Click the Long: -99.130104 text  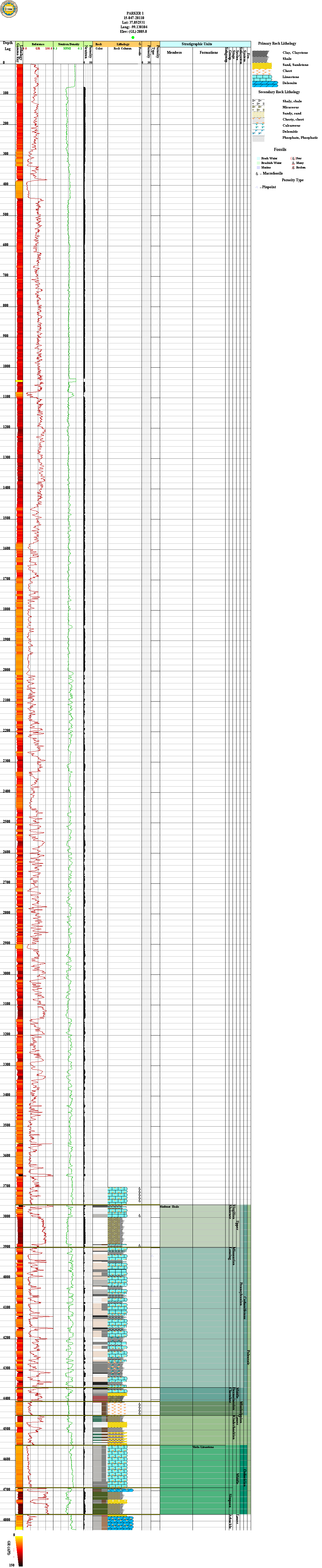(134, 27)
